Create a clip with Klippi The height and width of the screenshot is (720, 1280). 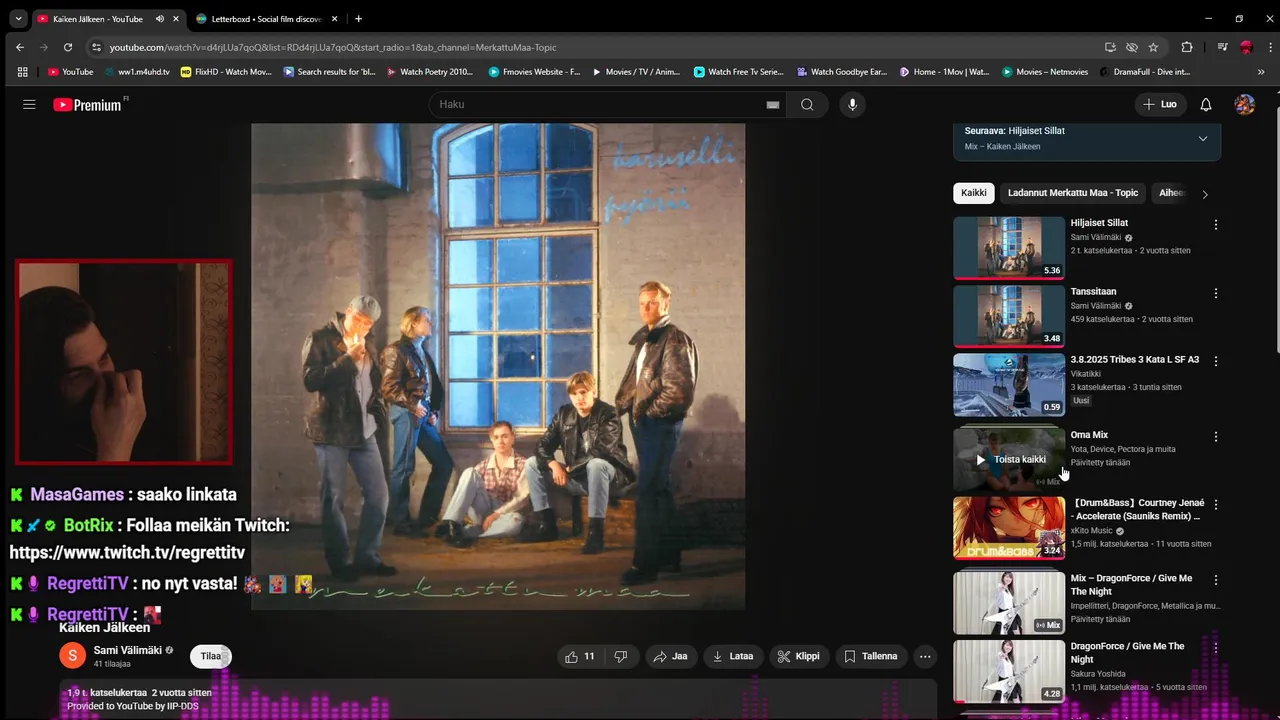click(798, 656)
